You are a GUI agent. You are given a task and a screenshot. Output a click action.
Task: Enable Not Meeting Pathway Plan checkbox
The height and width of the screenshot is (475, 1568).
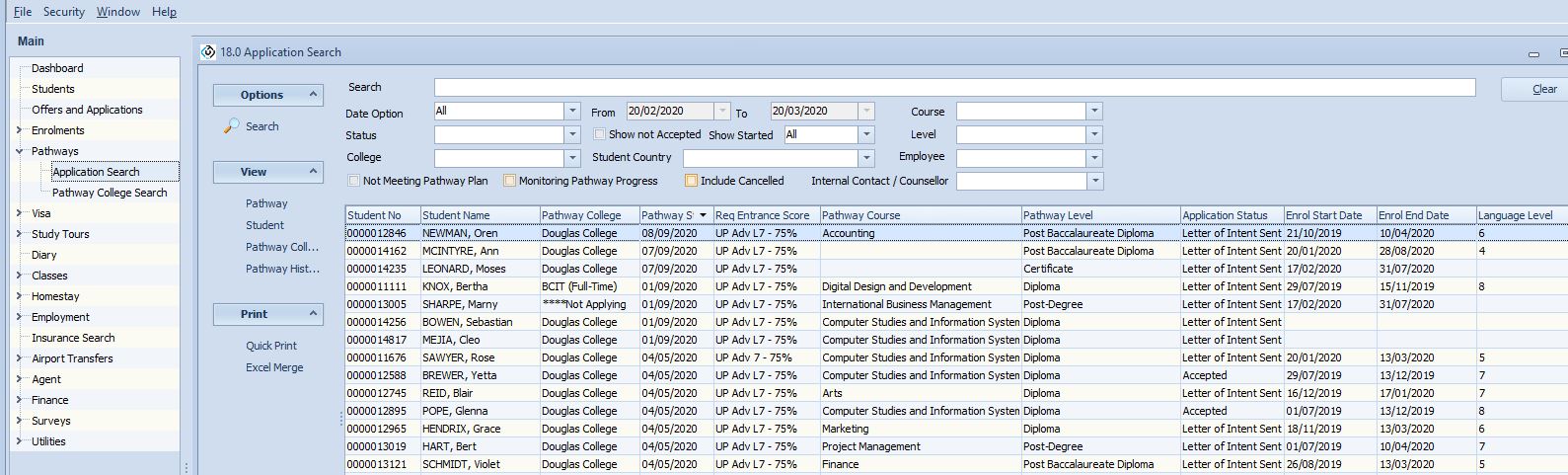[354, 181]
